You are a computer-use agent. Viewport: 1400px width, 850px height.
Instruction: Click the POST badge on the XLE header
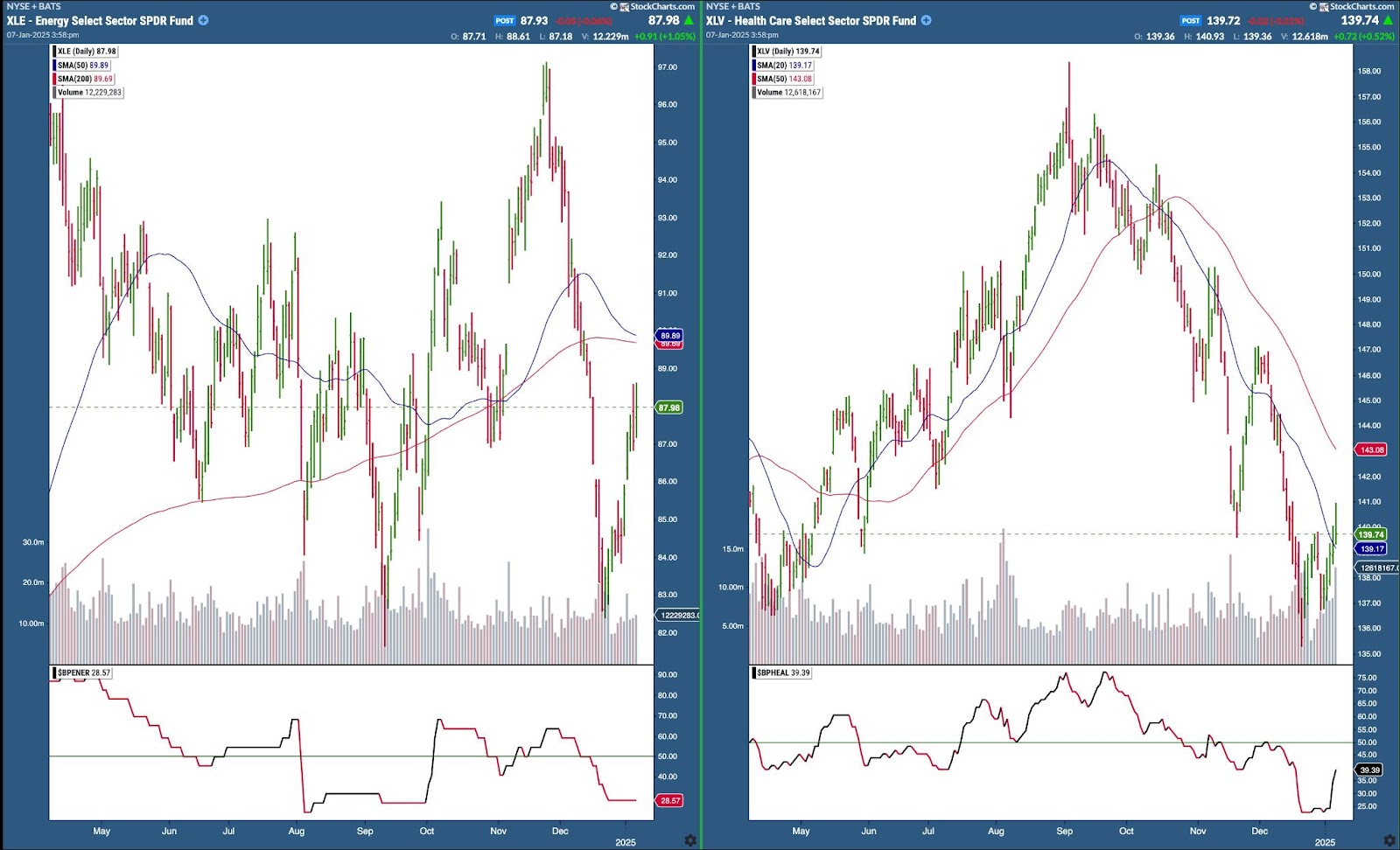[505, 21]
